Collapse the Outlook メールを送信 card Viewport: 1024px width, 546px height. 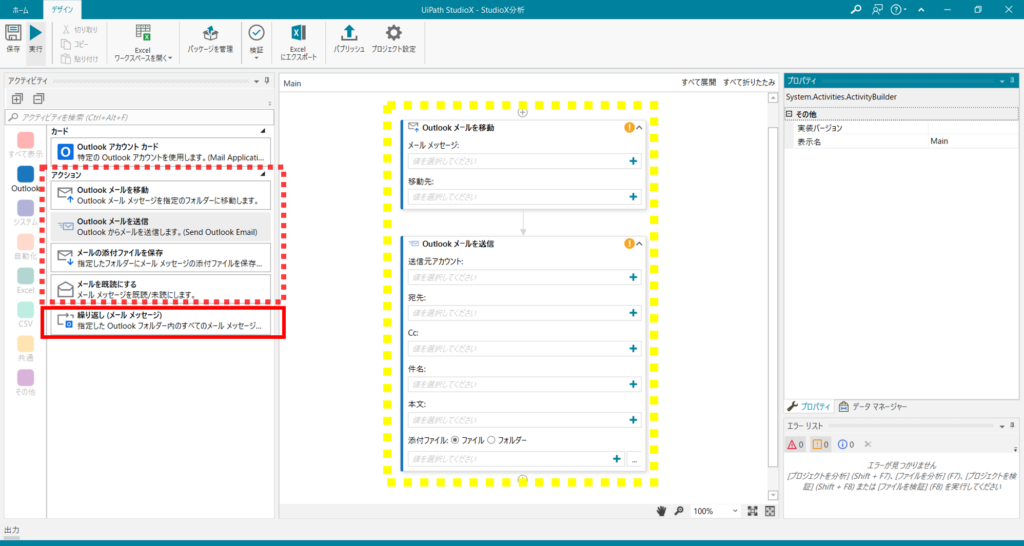pyautogui.click(x=639, y=244)
